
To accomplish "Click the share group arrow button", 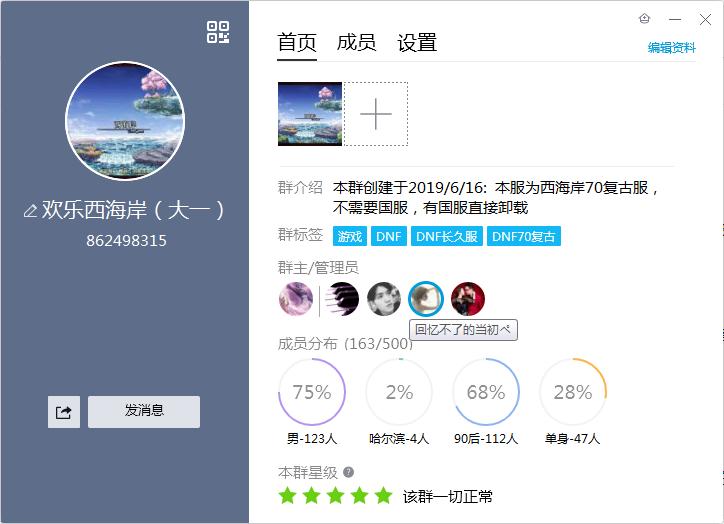I will click(x=64, y=412).
